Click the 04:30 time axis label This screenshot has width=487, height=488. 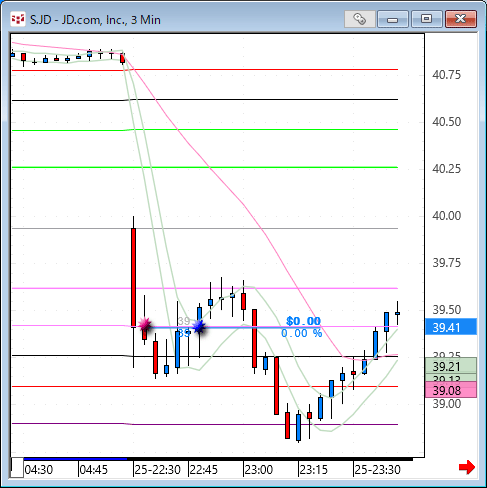point(39,470)
